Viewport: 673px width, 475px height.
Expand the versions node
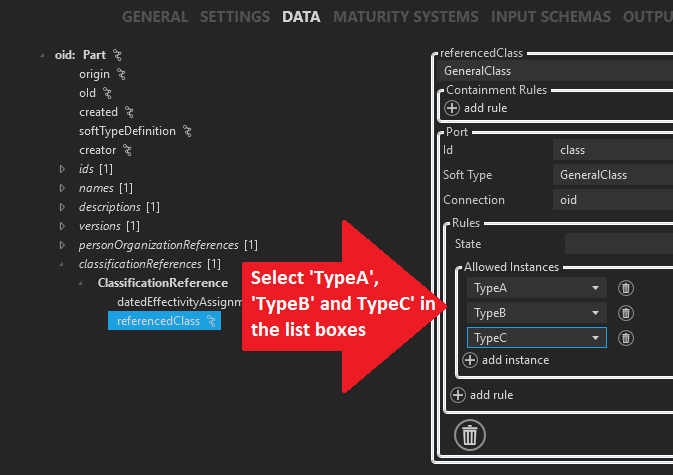pyautogui.click(x=62, y=226)
